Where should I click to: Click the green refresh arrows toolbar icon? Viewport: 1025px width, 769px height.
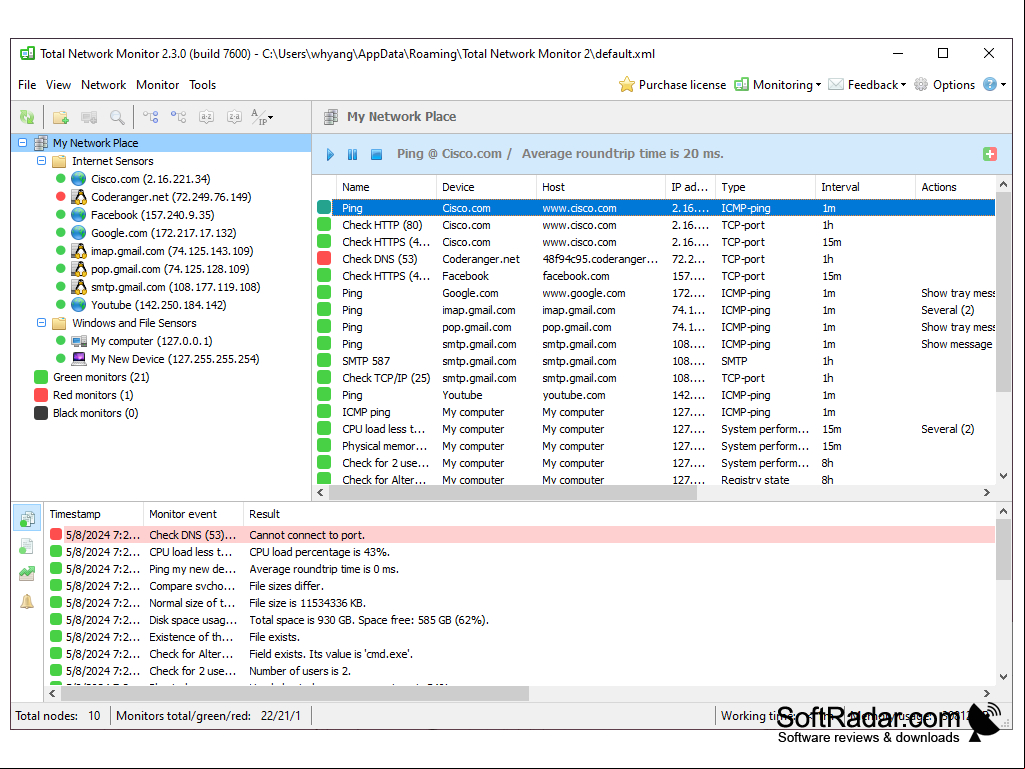(27, 117)
